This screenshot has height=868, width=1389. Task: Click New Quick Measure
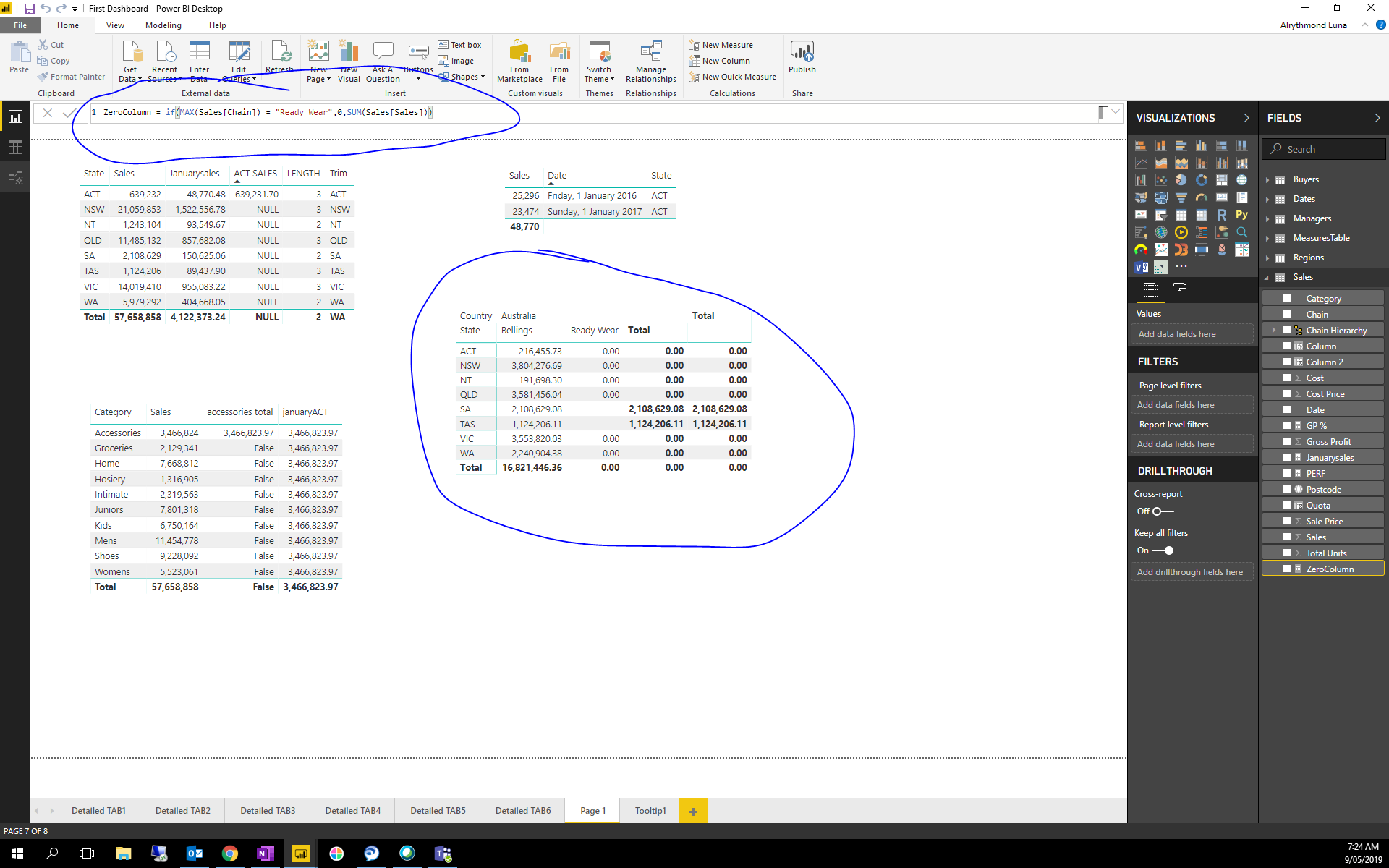732,77
